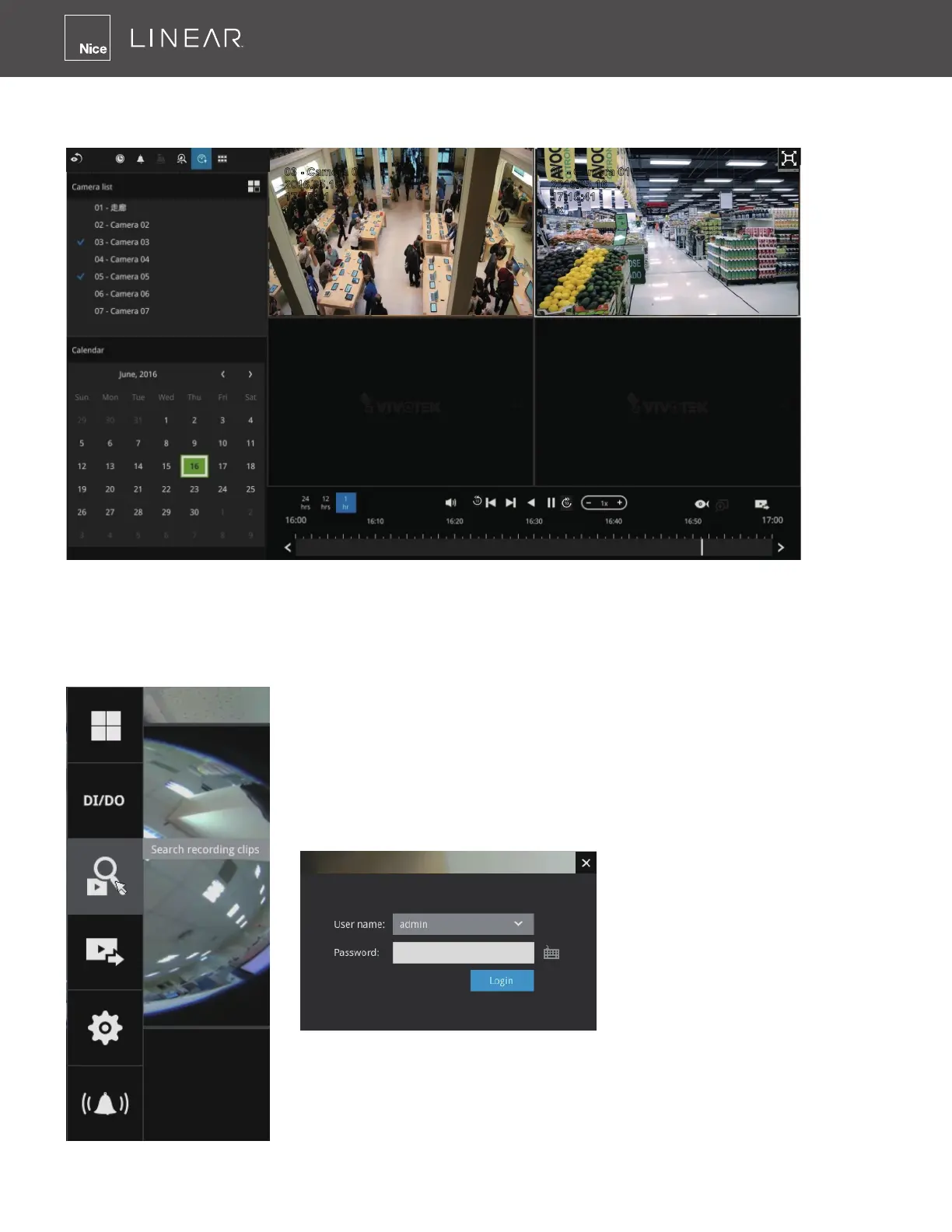
Task: Go to next month in calendar
Action: pos(250,374)
